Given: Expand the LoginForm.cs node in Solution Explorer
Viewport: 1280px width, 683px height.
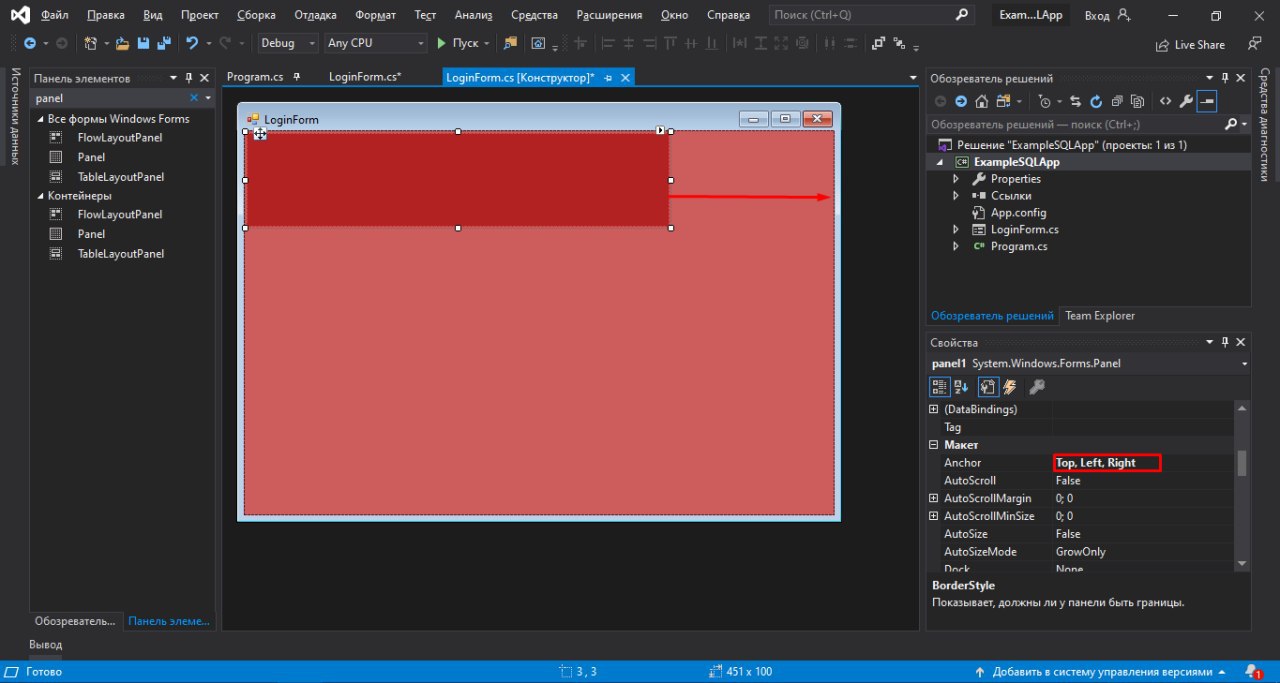Looking at the screenshot, I should pyautogui.click(x=956, y=230).
